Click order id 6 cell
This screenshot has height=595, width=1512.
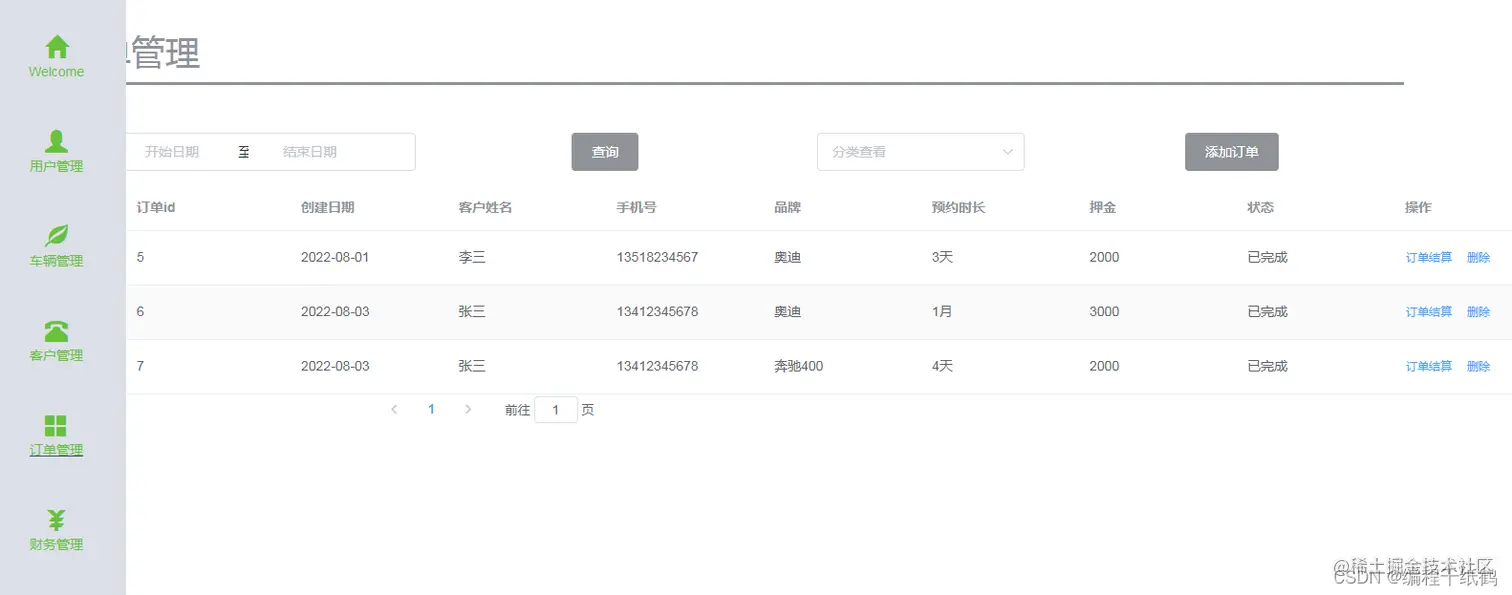141,311
